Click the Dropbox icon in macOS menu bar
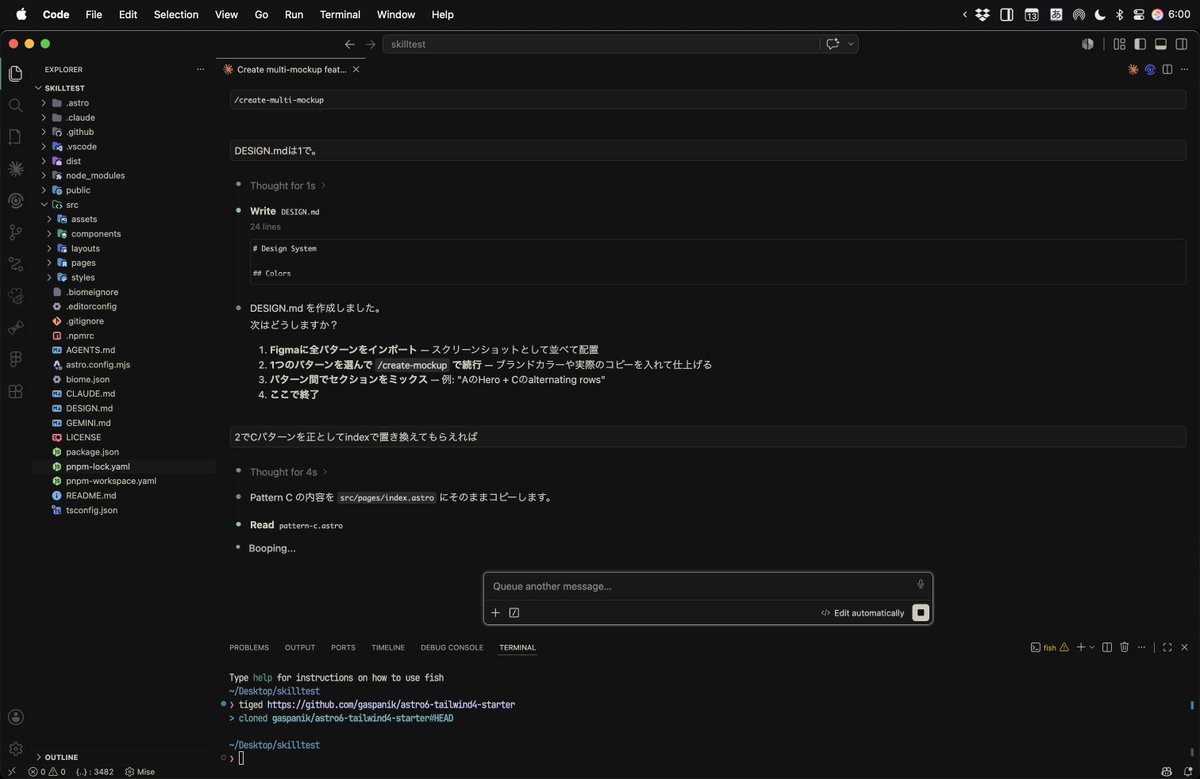This screenshot has height=779, width=1200. [x=983, y=14]
